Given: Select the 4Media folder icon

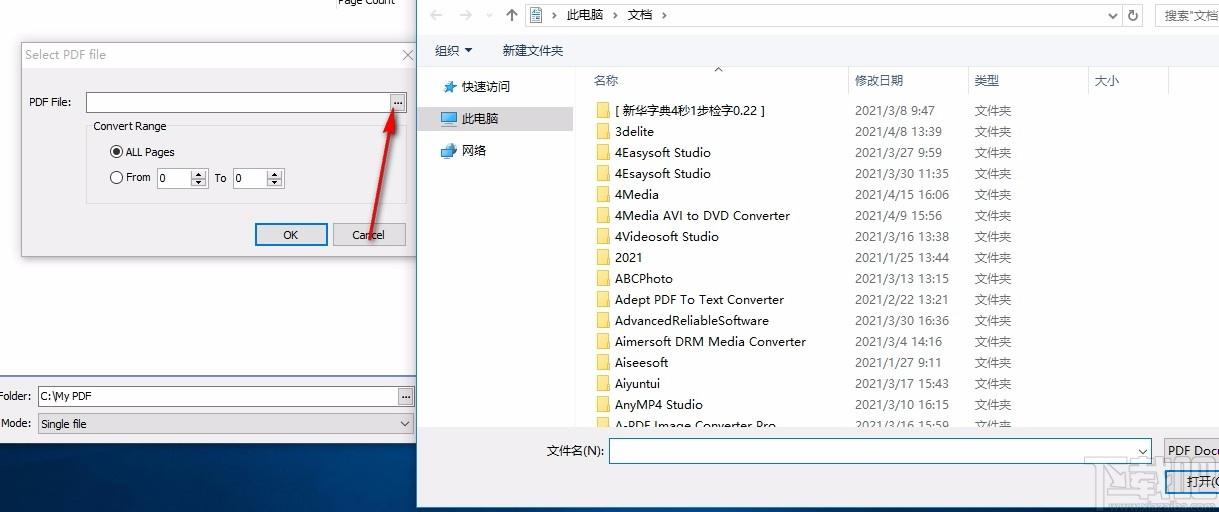Looking at the screenshot, I should pyautogui.click(x=603, y=194).
